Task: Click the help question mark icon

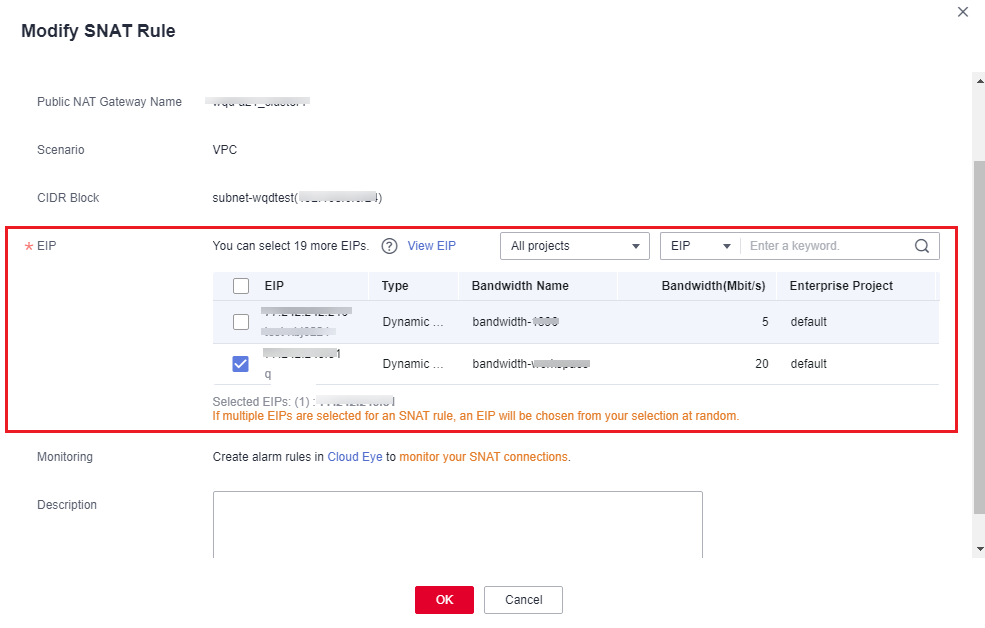Action: tap(390, 246)
